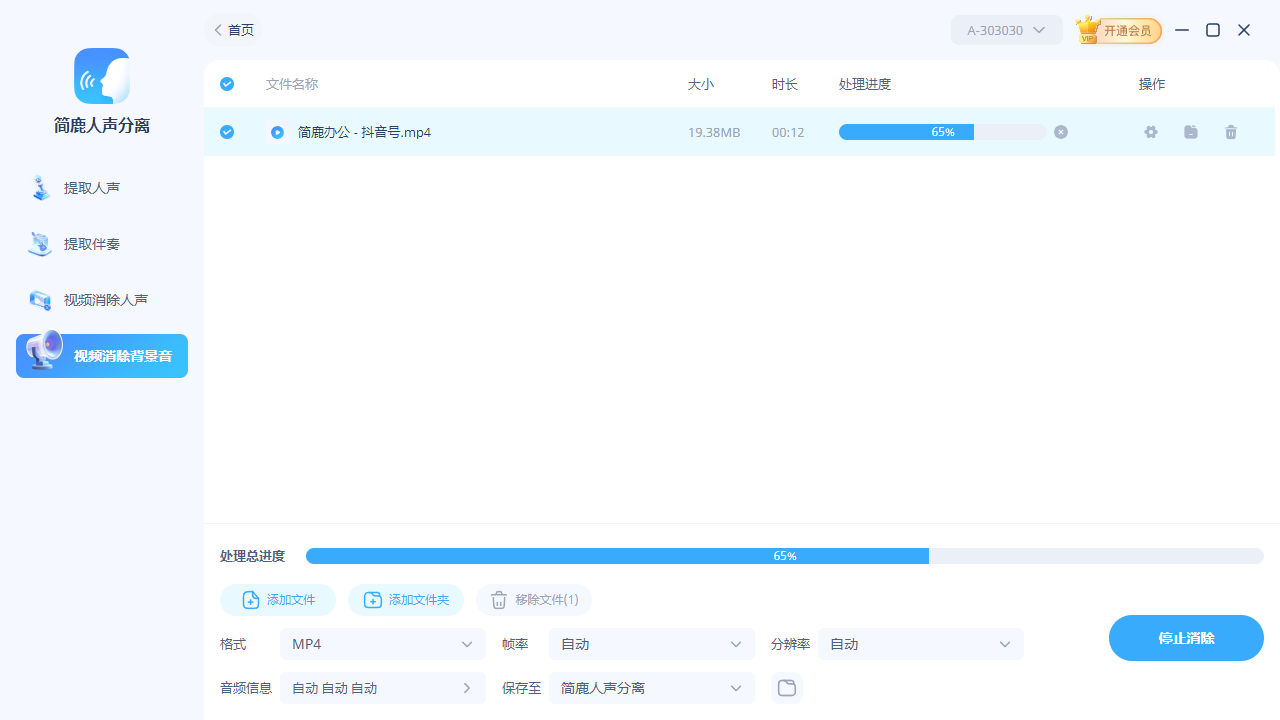The image size is (1280, 720).
Task: Open output folder of 简鹿办公 file
Action: click(1191, 132)
